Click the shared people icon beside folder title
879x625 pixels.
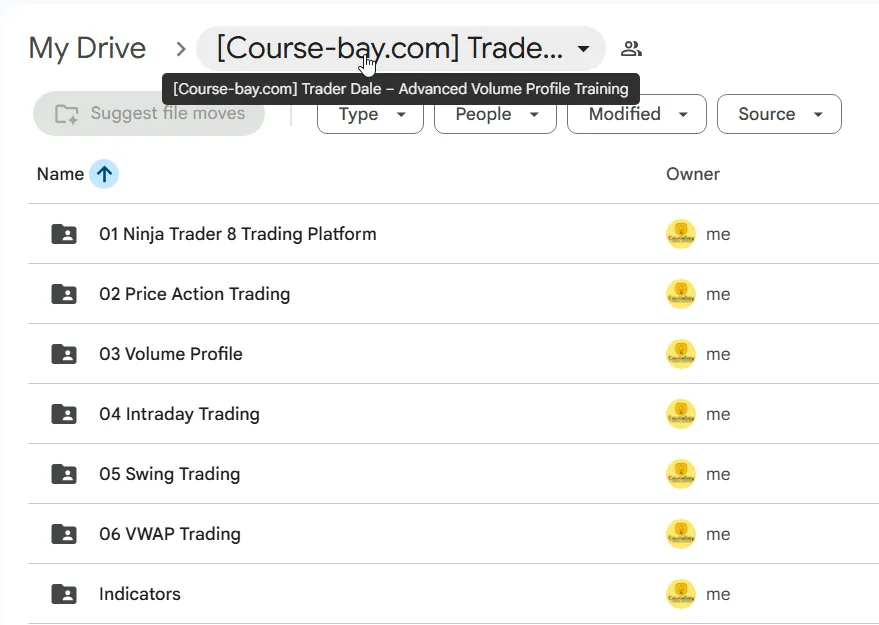631,49
